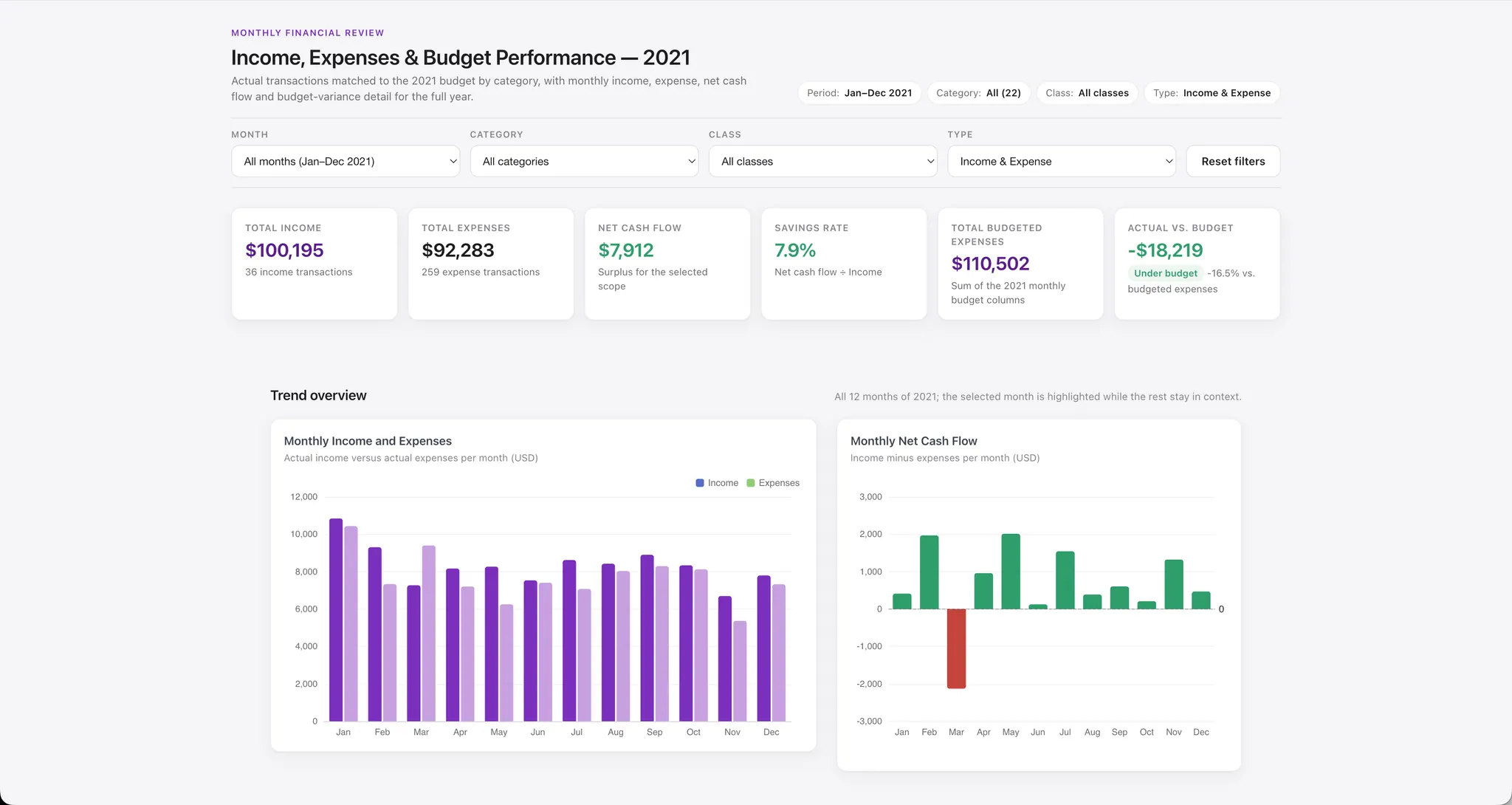Image resolution: width=1512 pixels, height=805 pixels.
Task: Click the $7,912 net cash flow value
Action: click(626, 250)
